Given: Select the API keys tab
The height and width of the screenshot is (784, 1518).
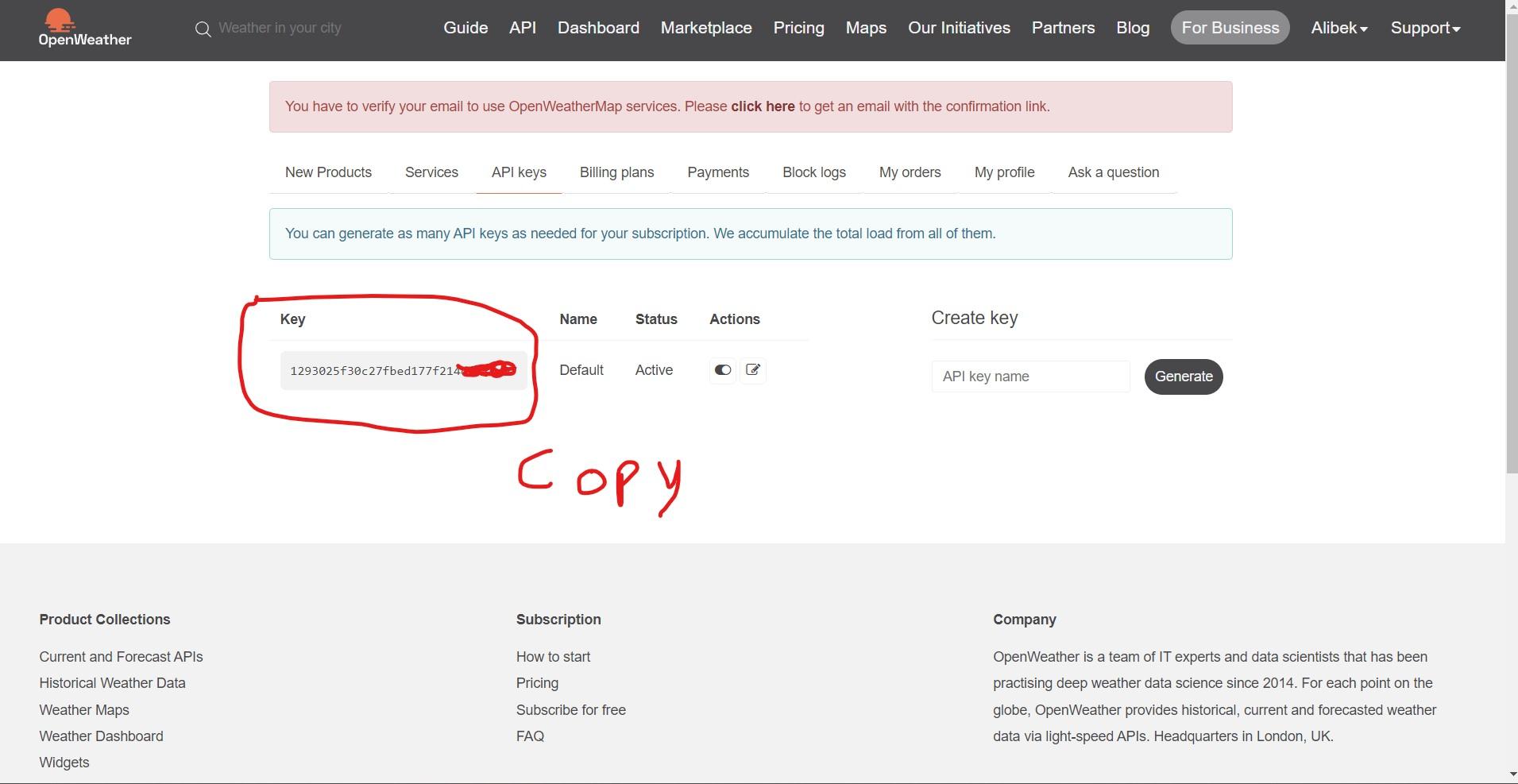Looking at the screenshot, I should click(519, 172).
